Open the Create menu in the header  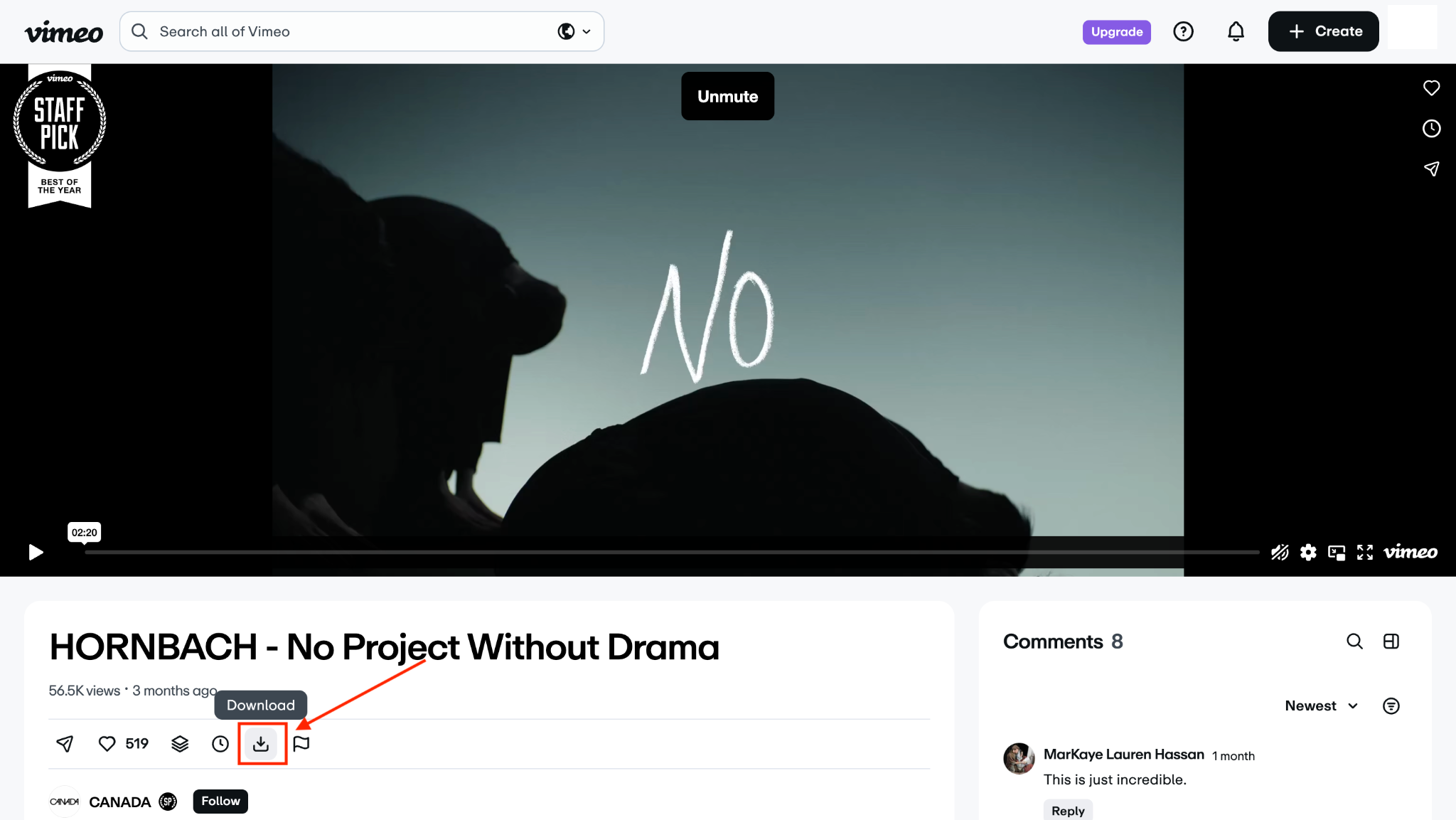click(x=1322, y=31)
